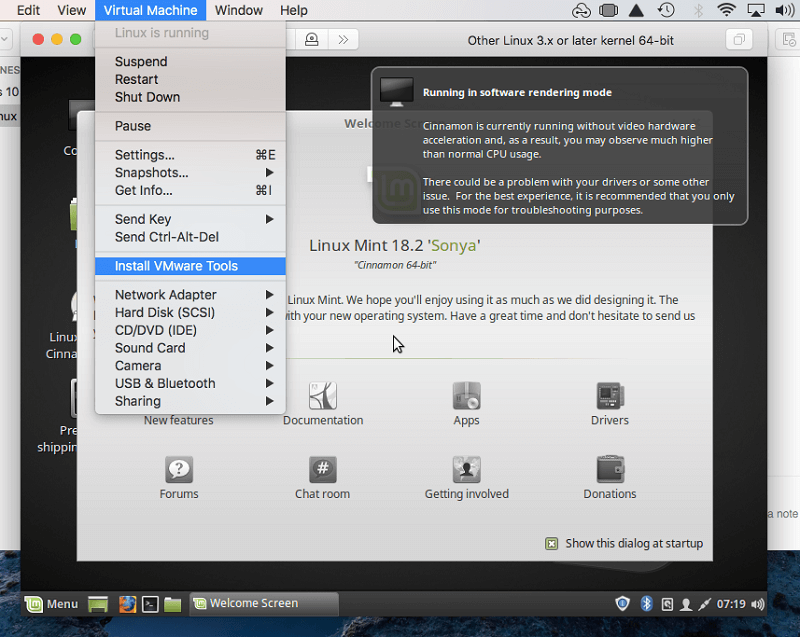
Task: Choose Shut Down from Virtual Machine menu
Action: click(190, 97)
